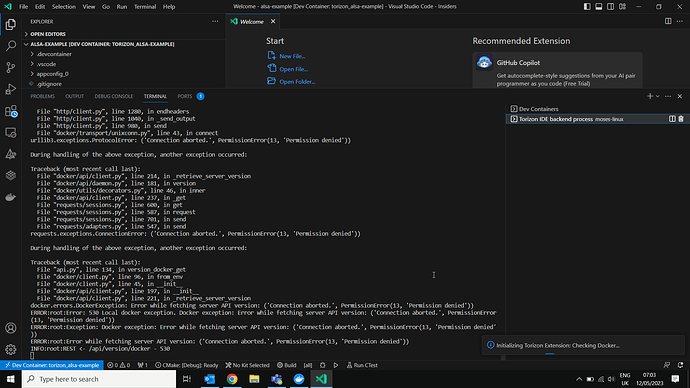Create a new terminal with plus icon
690x388 pixels.
[x=650, y=96]
